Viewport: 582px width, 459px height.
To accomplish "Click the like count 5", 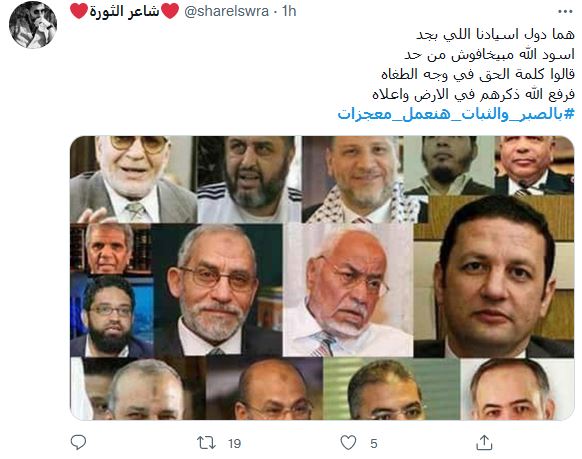I will point(374,443).
